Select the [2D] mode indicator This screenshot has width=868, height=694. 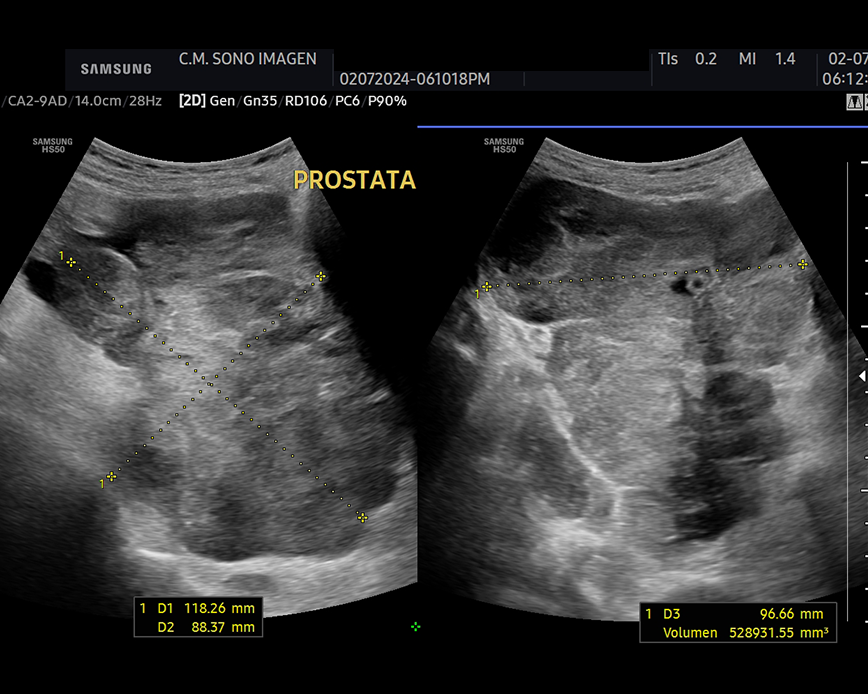pyautogui.click(x=192, y=101)
